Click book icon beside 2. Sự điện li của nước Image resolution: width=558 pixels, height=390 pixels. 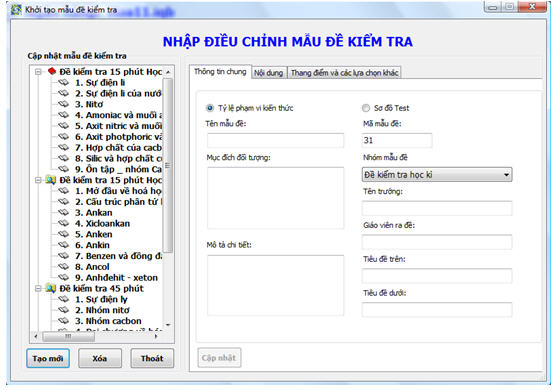click(63, 93)
